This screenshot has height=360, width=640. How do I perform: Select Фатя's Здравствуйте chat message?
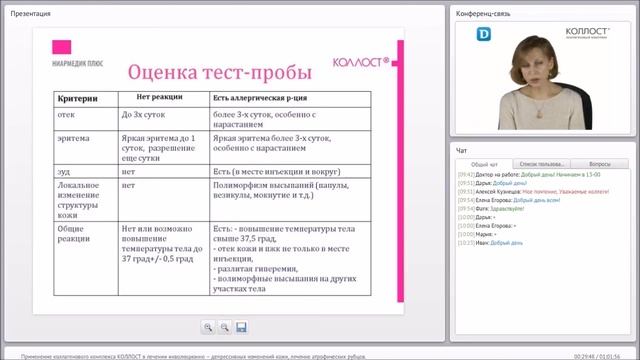(x=491, y=209)
